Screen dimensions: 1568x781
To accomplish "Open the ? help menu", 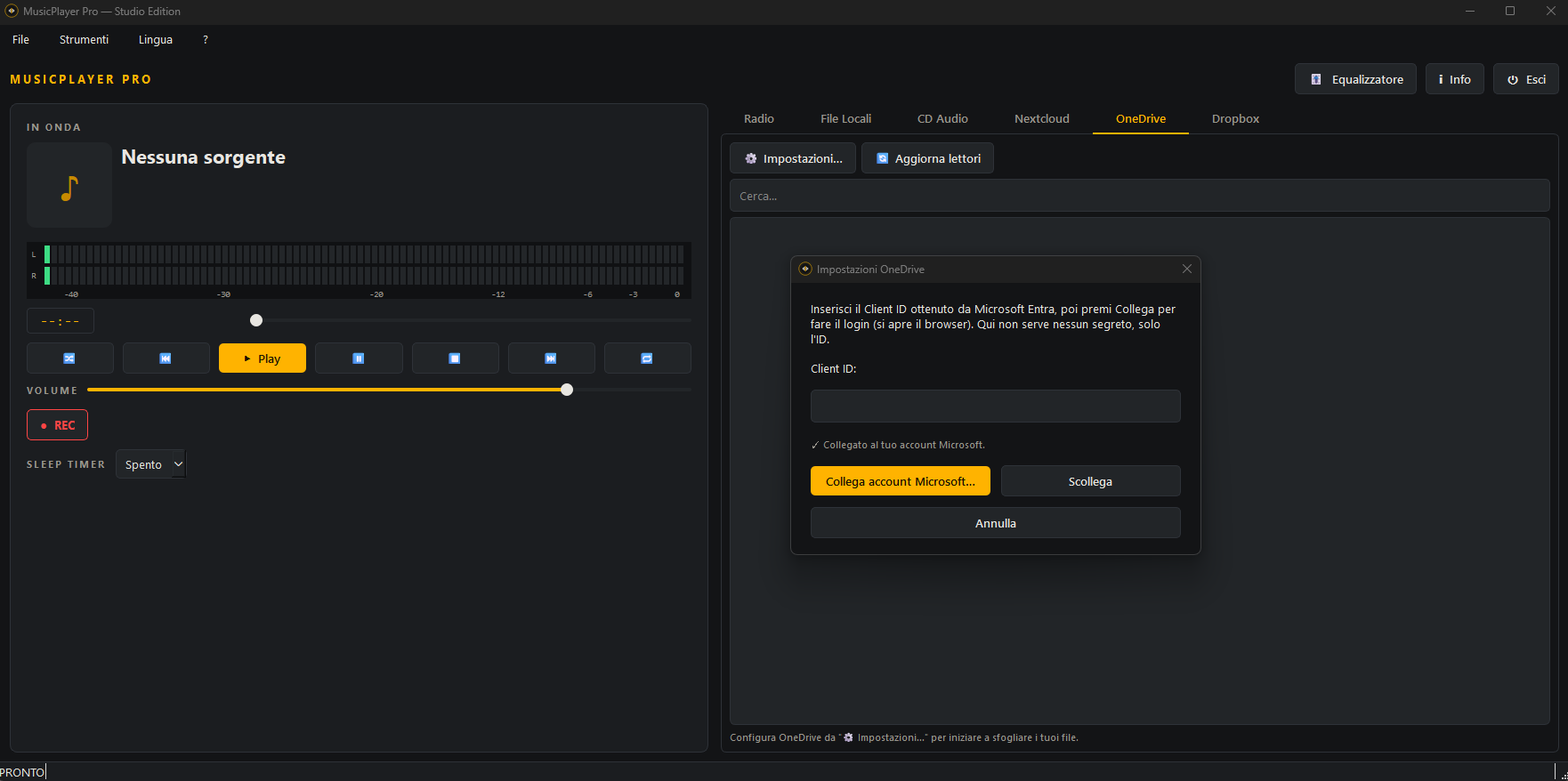I will tap(206, 40).
